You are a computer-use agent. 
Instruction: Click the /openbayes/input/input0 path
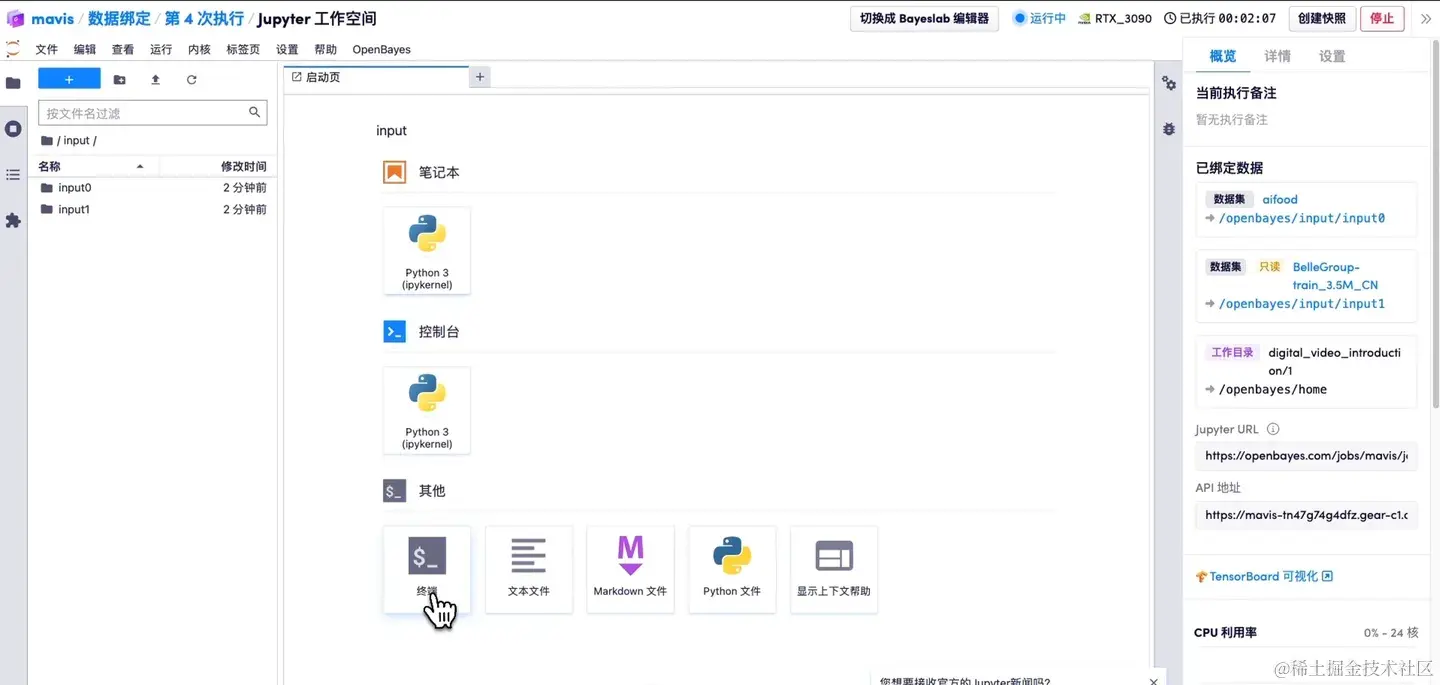coord(1301,218)
